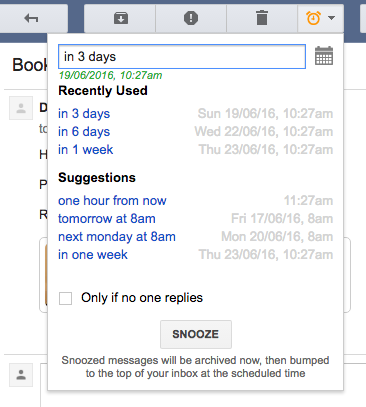This screenshot has height=407, width=366.
Task: Archive the email using the archive icon
Action: (x=121, y=18)
